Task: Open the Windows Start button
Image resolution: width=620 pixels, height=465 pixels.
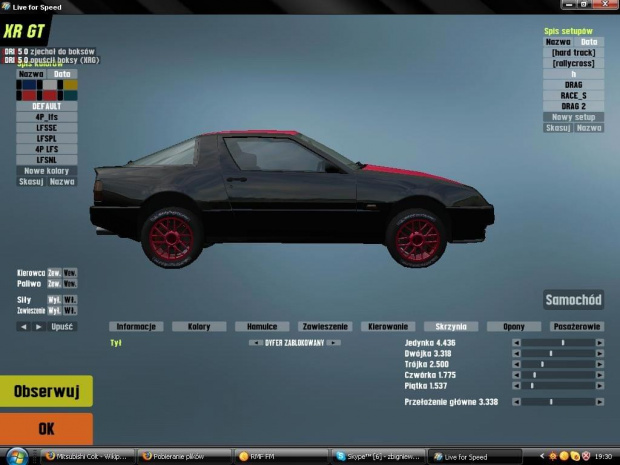Action: [17, 457]
